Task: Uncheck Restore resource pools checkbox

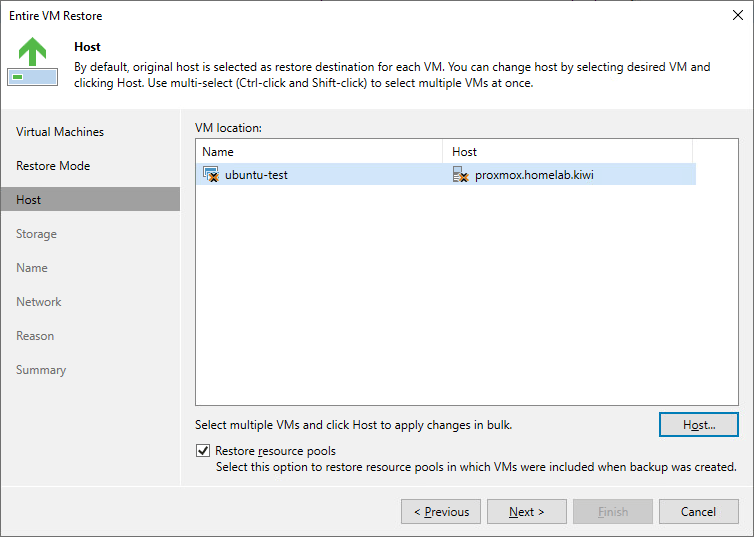Action: point(204,451)
